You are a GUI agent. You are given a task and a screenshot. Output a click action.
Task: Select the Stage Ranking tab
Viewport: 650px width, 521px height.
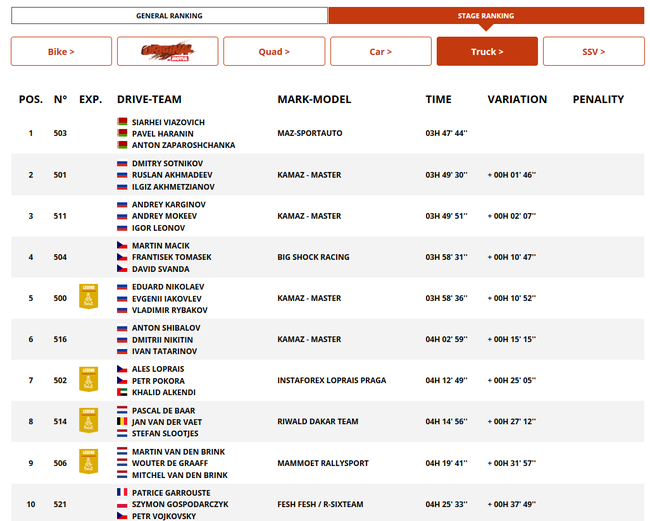pyautogui.click(x=486, y=16)
